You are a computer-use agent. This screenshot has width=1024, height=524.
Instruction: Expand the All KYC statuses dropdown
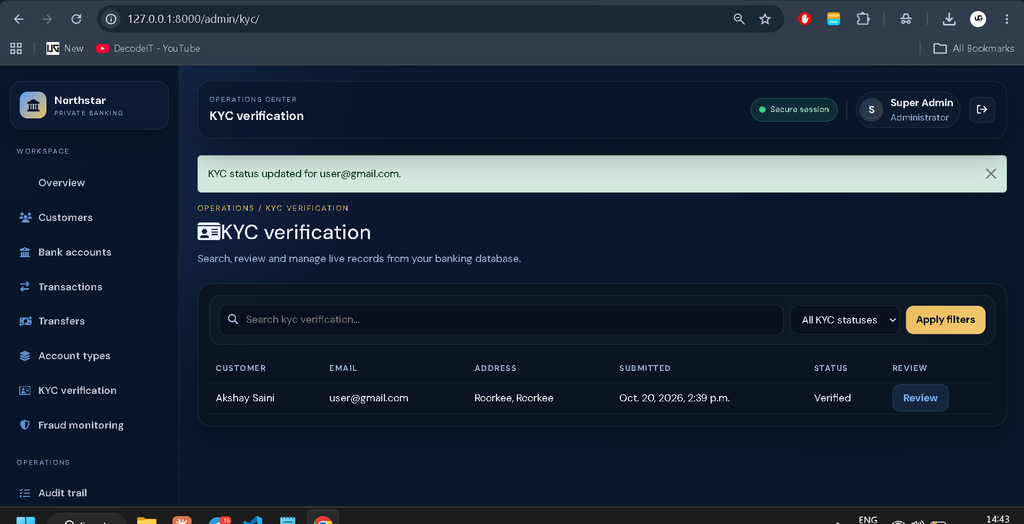tap(845, 320)
